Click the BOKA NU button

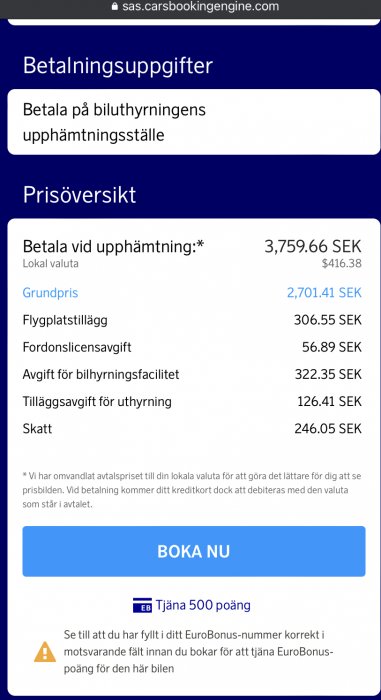(194, 551)
